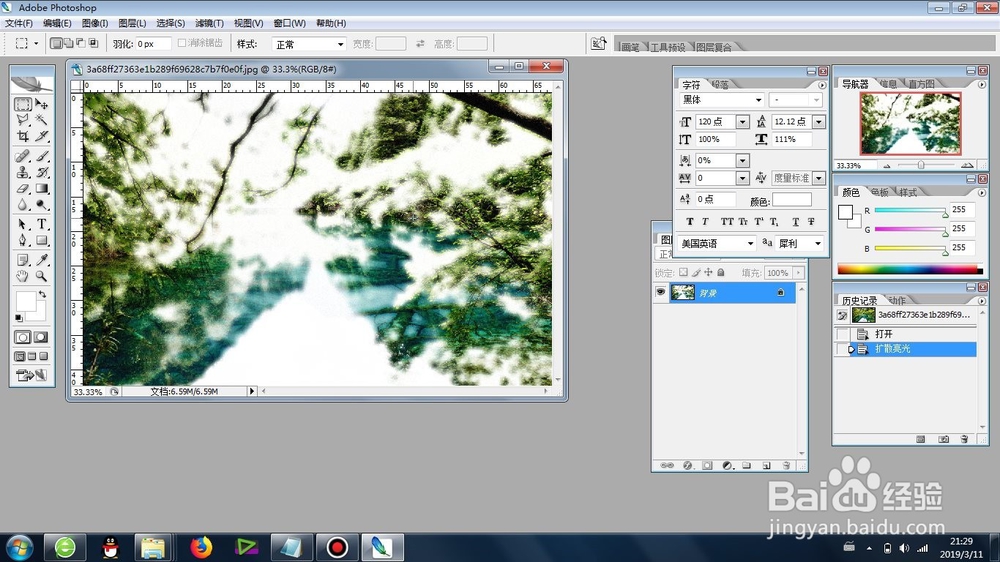
Task: Select the Eyedropper tool
Action: 41,260
